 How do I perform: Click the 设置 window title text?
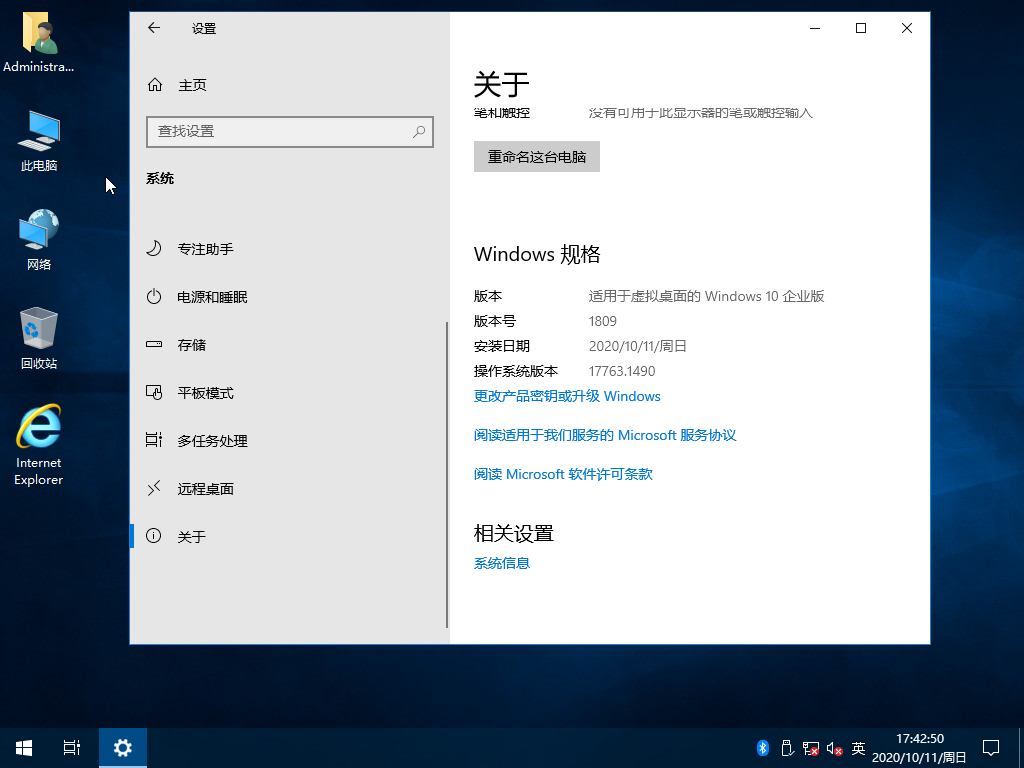click(x=204, y=28)
